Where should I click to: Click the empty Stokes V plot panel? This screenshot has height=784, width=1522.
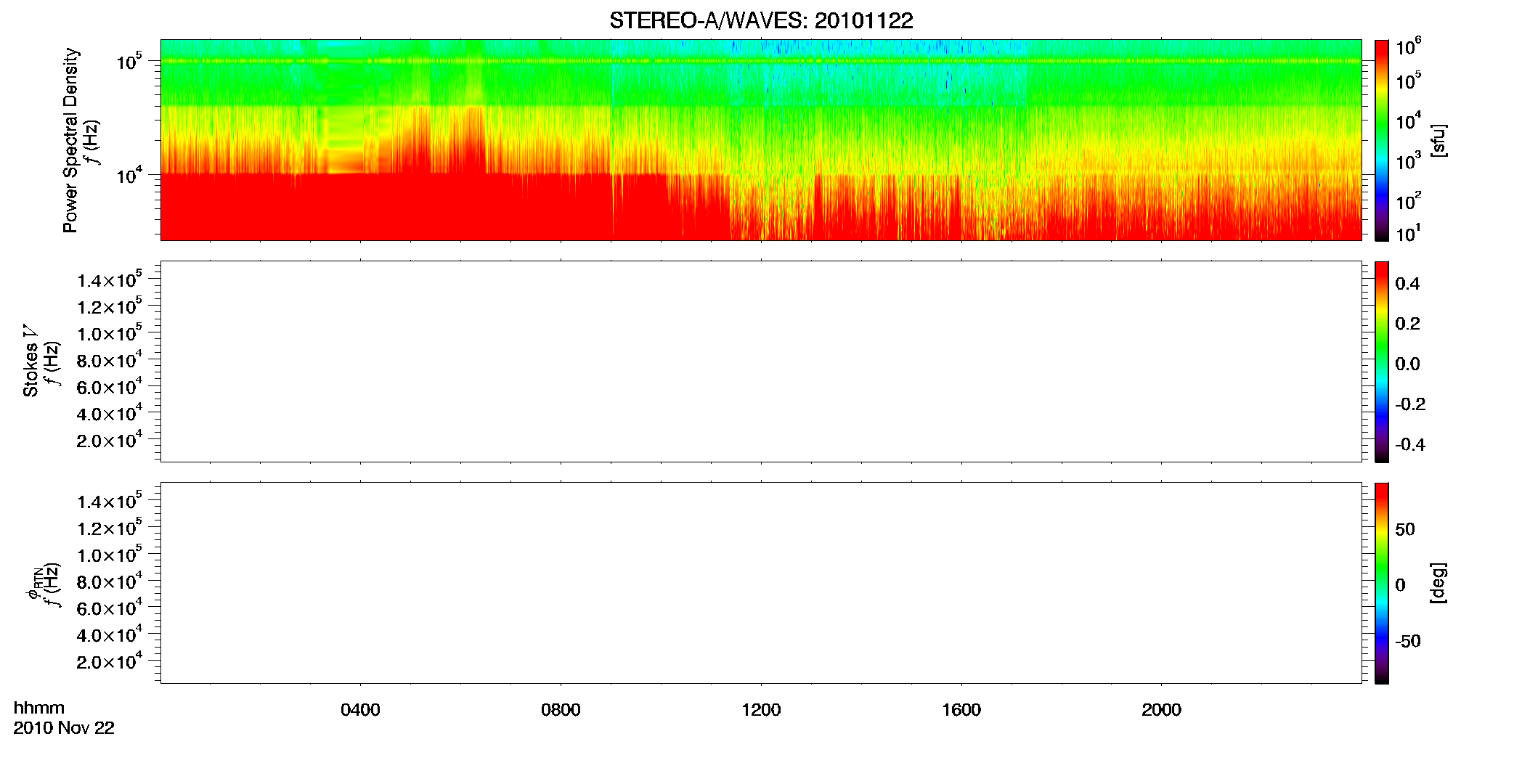coord(761,362)
